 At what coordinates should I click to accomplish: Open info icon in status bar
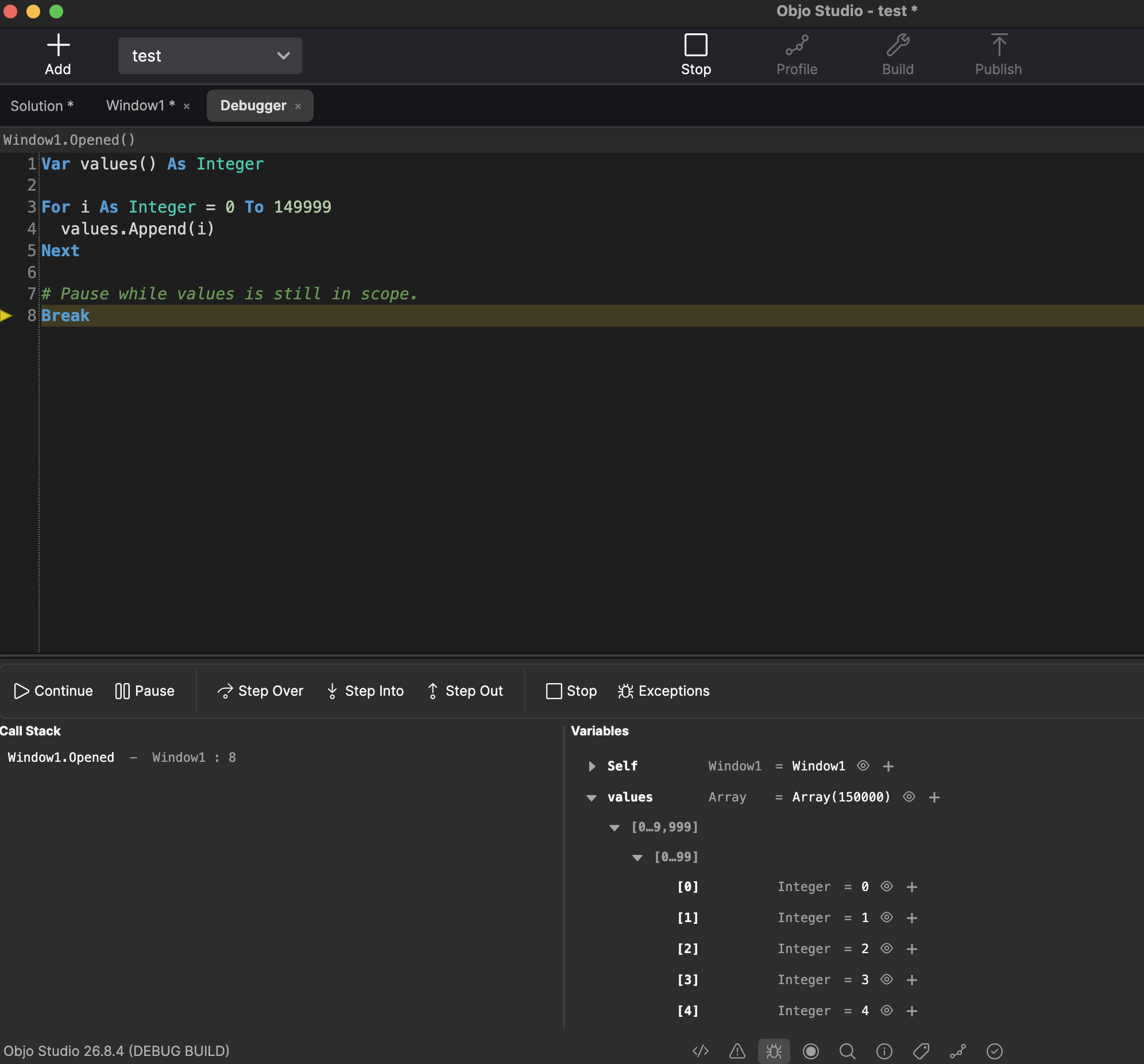[884, 1052]
